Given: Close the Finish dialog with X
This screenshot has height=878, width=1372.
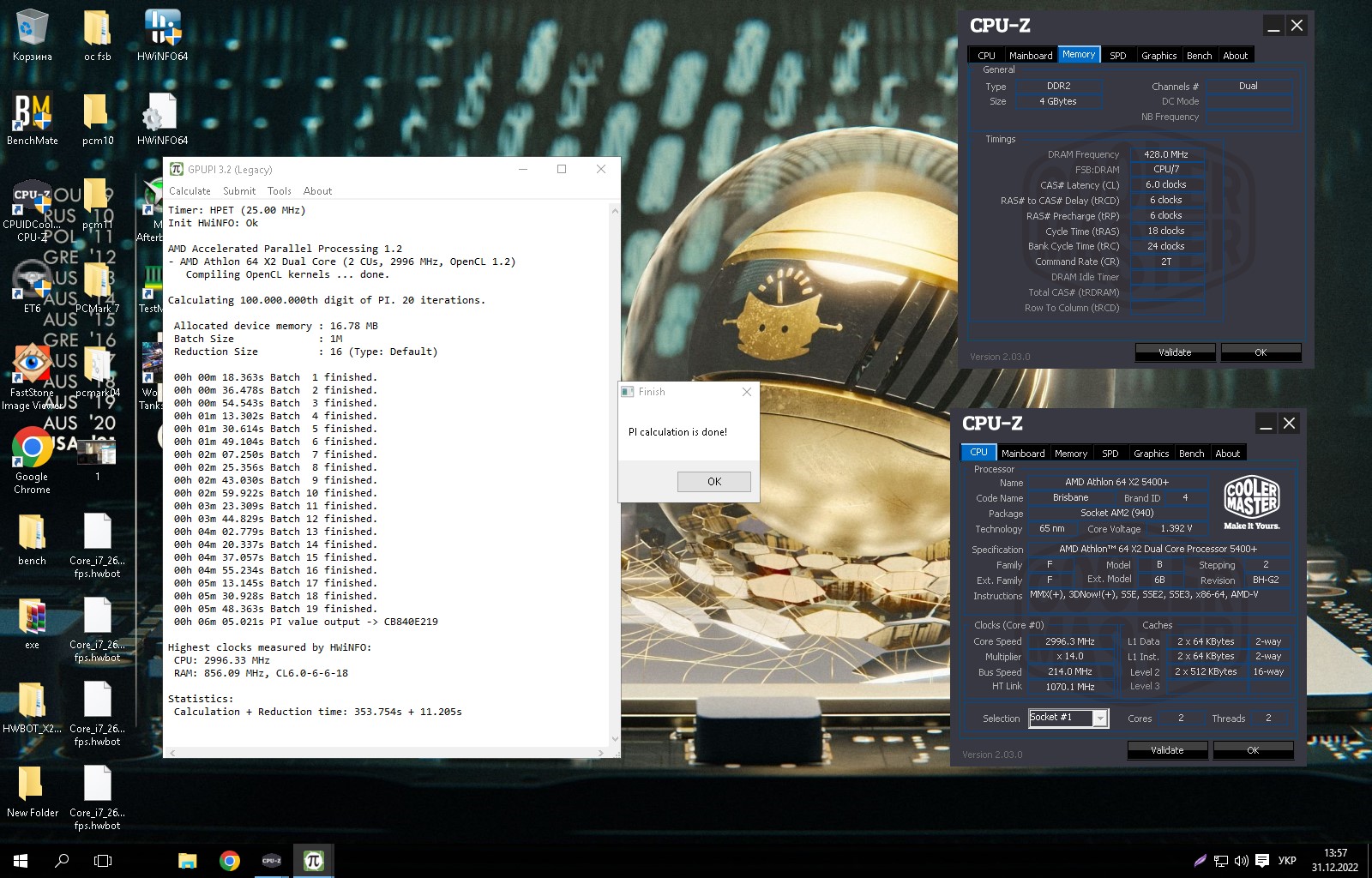Looking at the screenshot, I should [x=746, y=392].
